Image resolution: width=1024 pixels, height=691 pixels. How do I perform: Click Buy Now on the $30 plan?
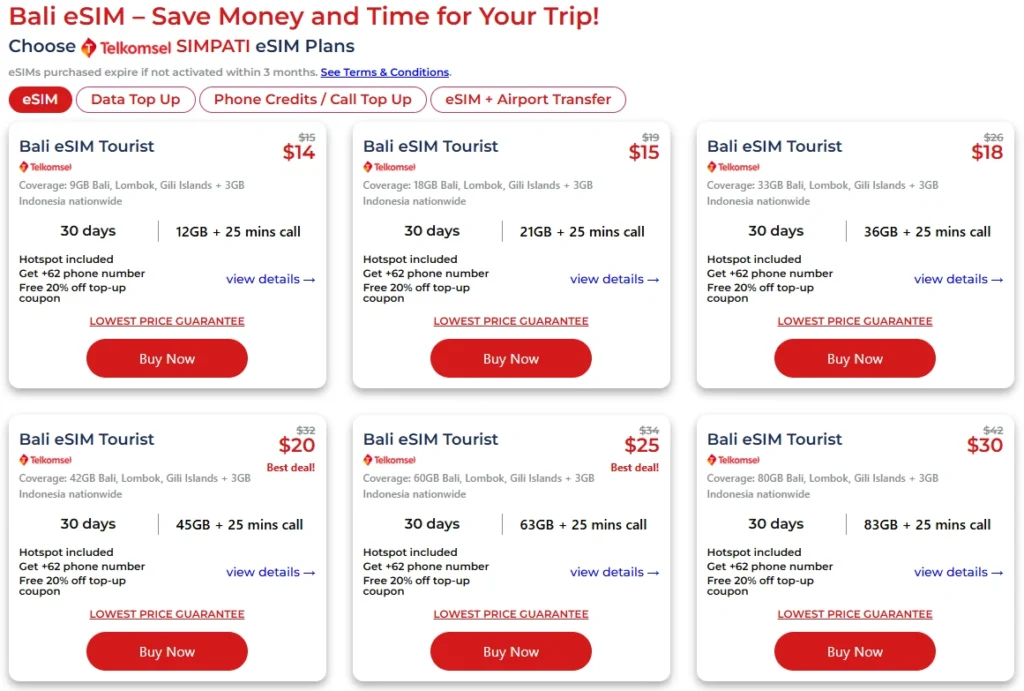(854, 651)
